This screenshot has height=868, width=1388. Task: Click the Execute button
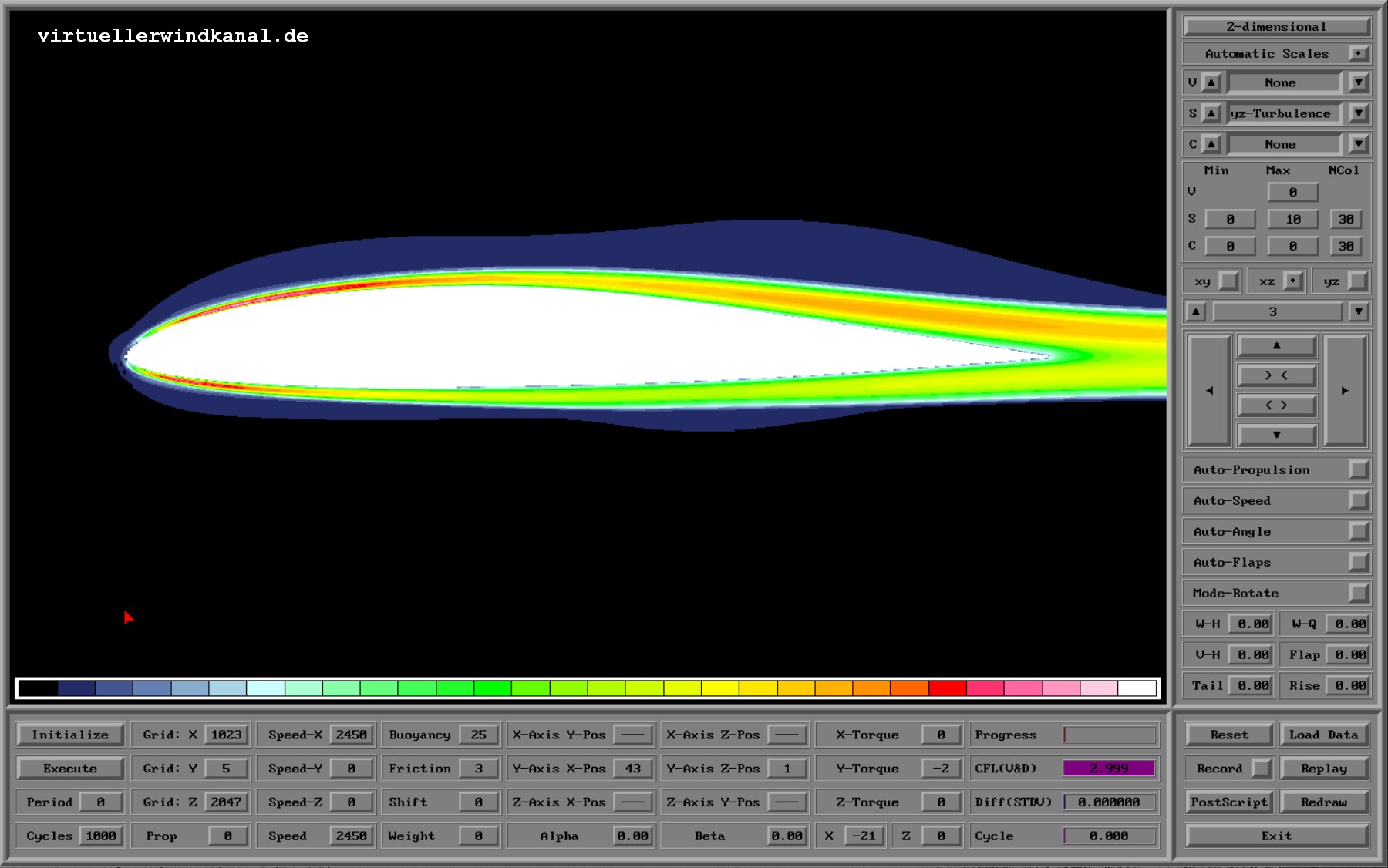tap(70, 769)
